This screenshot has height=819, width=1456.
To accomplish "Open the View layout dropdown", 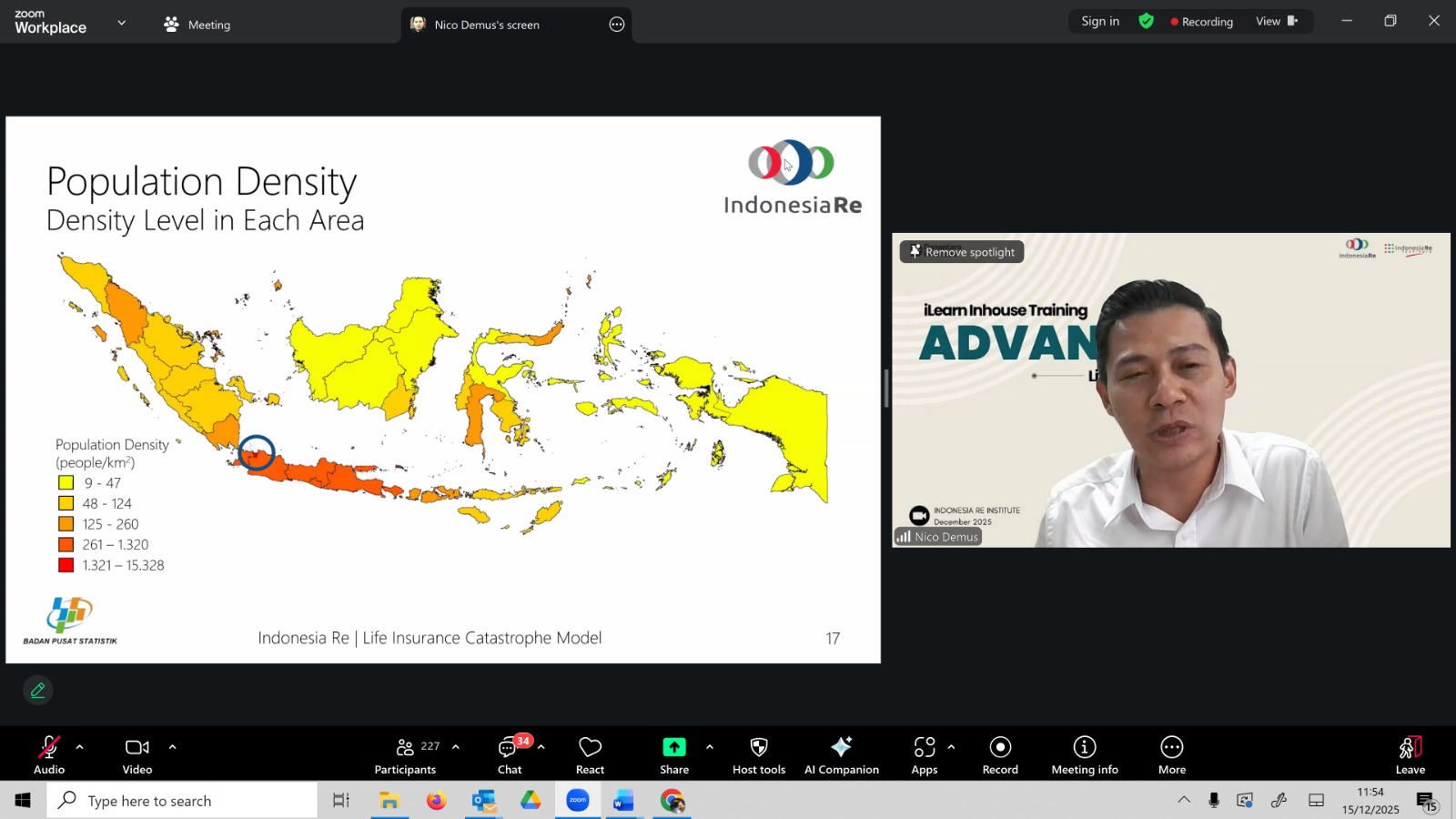I will tap(1276, 22).
